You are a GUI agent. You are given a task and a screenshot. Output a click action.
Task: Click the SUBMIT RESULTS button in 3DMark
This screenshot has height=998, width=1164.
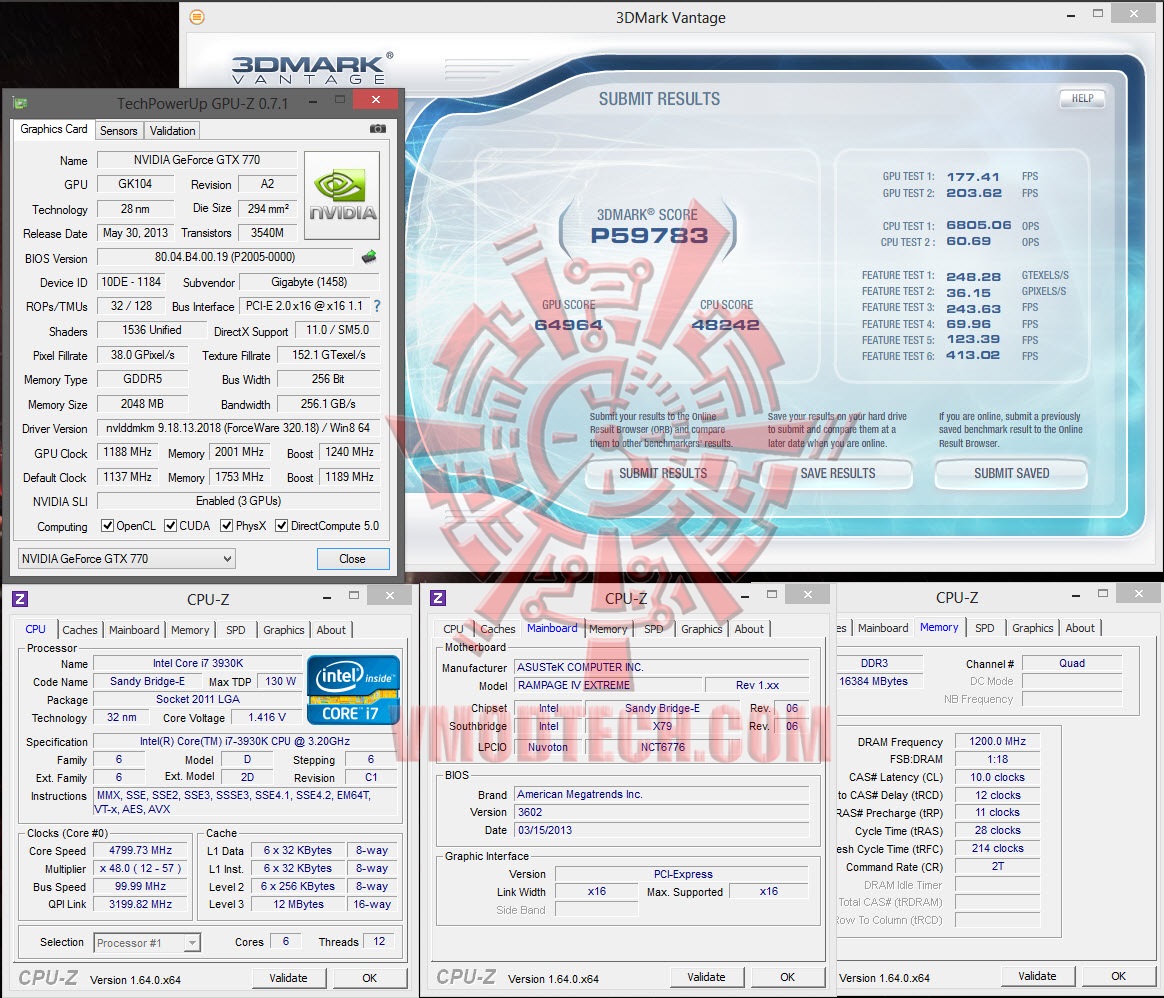[x=663, y=473]
